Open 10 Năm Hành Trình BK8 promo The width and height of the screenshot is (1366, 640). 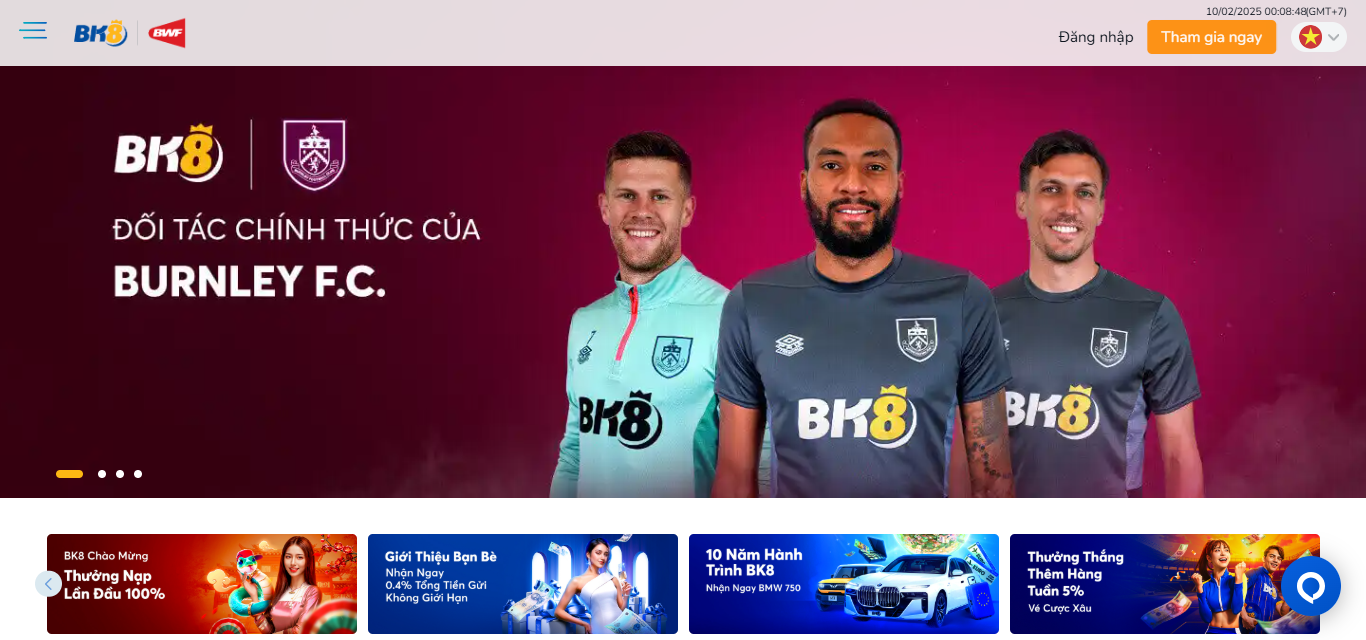coord(844,584)
